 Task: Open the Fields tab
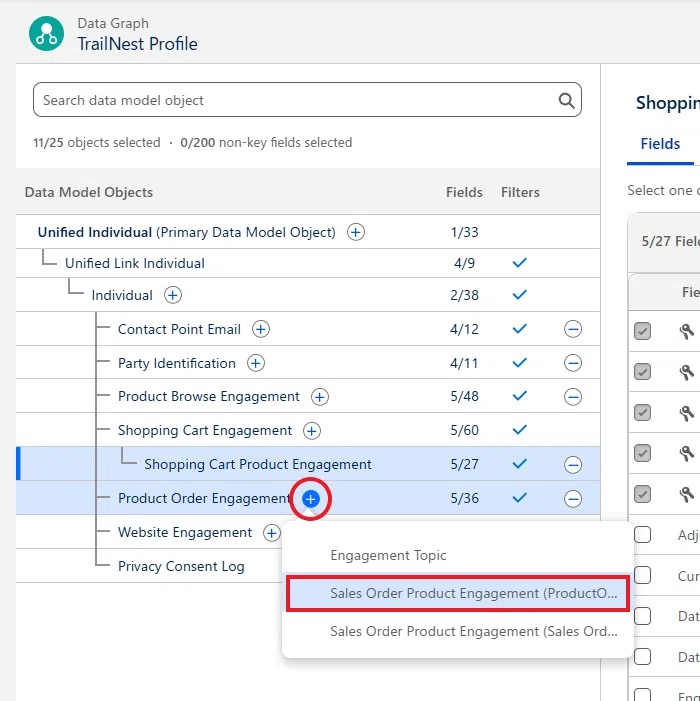click(660, 144)
